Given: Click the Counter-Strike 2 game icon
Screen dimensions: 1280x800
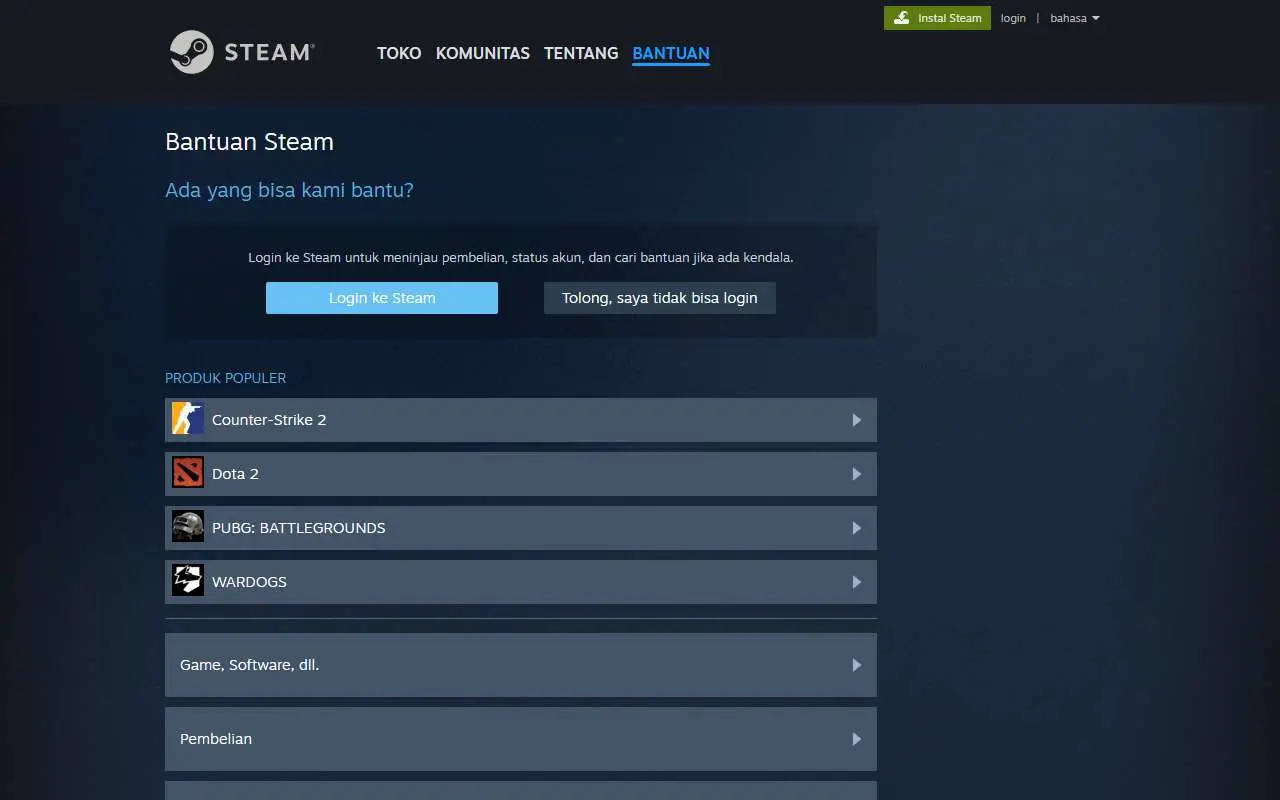Looking at the screenshot, I should (188, 420).
